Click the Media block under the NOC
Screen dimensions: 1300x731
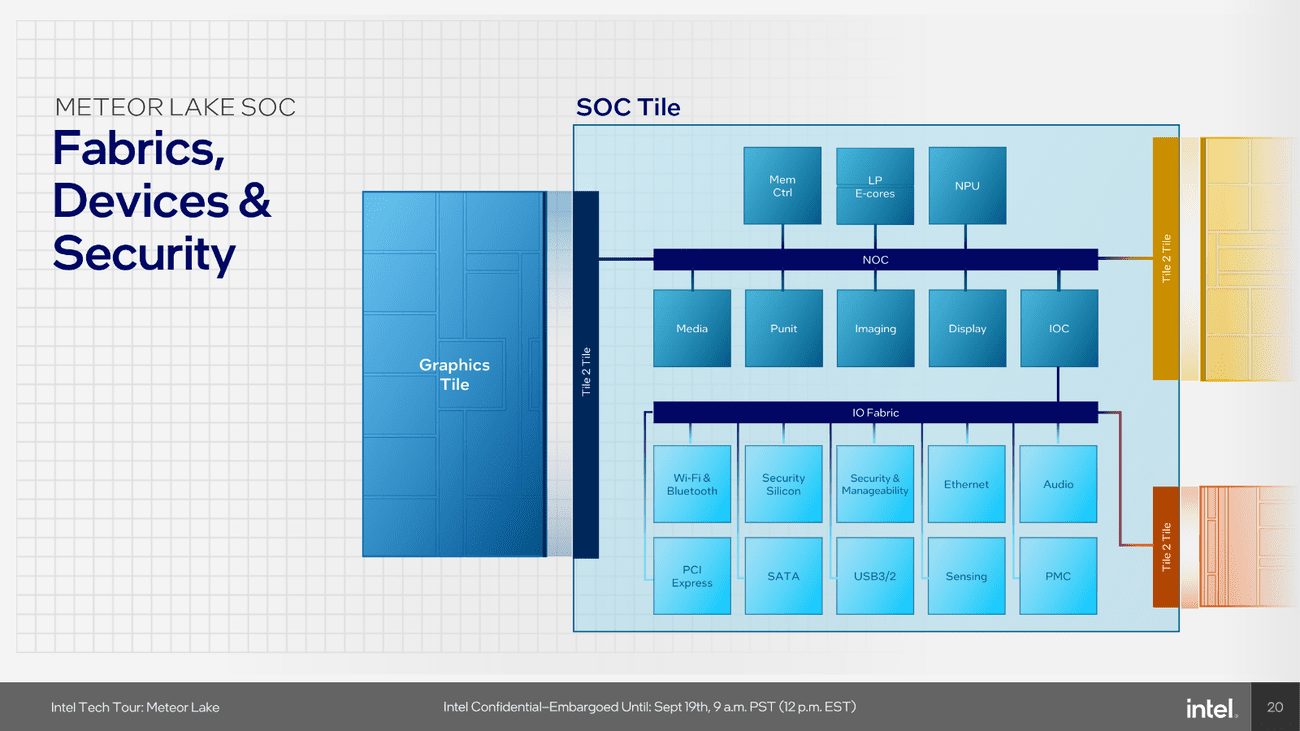coord(691,328)
